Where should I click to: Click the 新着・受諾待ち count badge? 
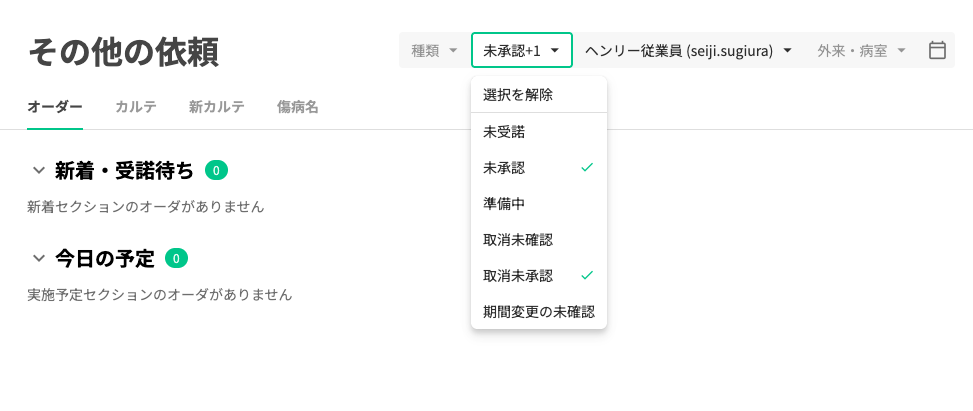[x=216, y=170]
